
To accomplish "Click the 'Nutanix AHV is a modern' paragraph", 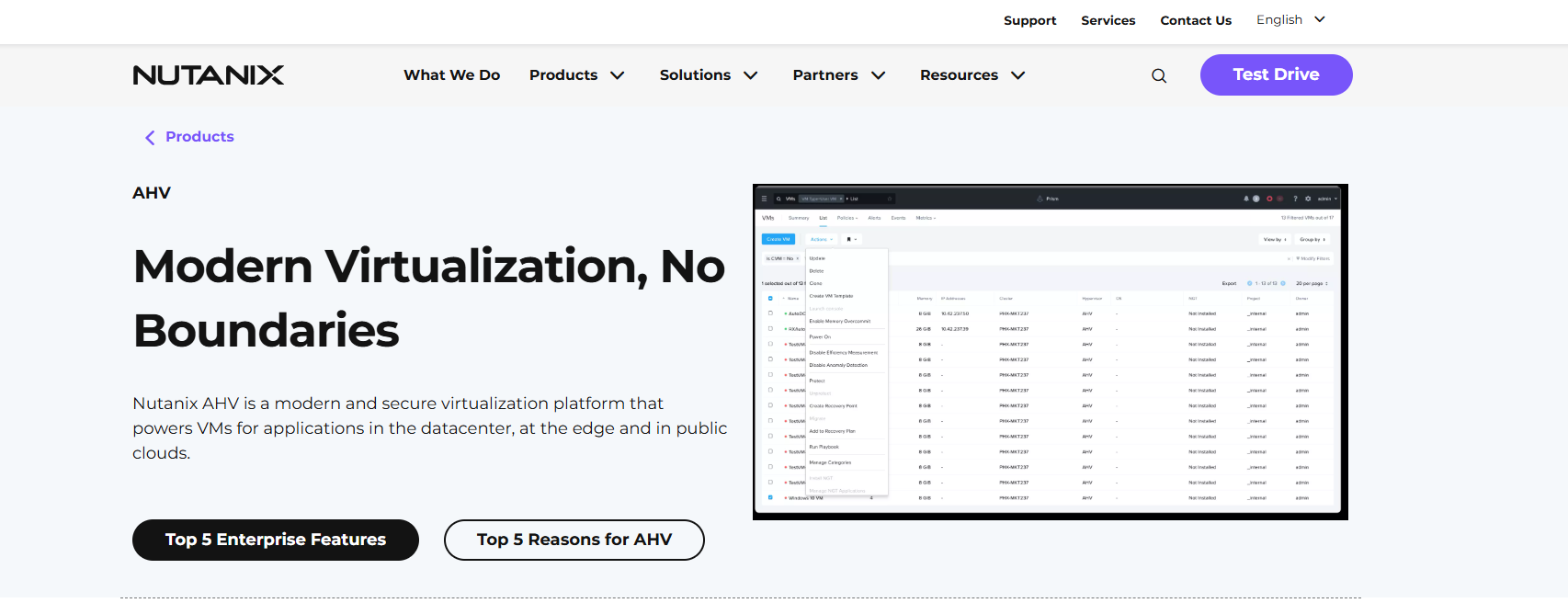I will (430, 428).
